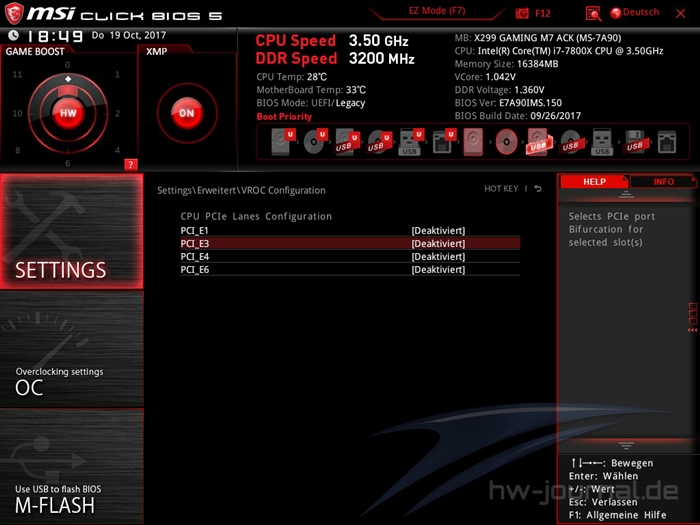Click the DDR Speed 3200 MHz value
This screenshot has width=700, height=525.
[382, 58]
